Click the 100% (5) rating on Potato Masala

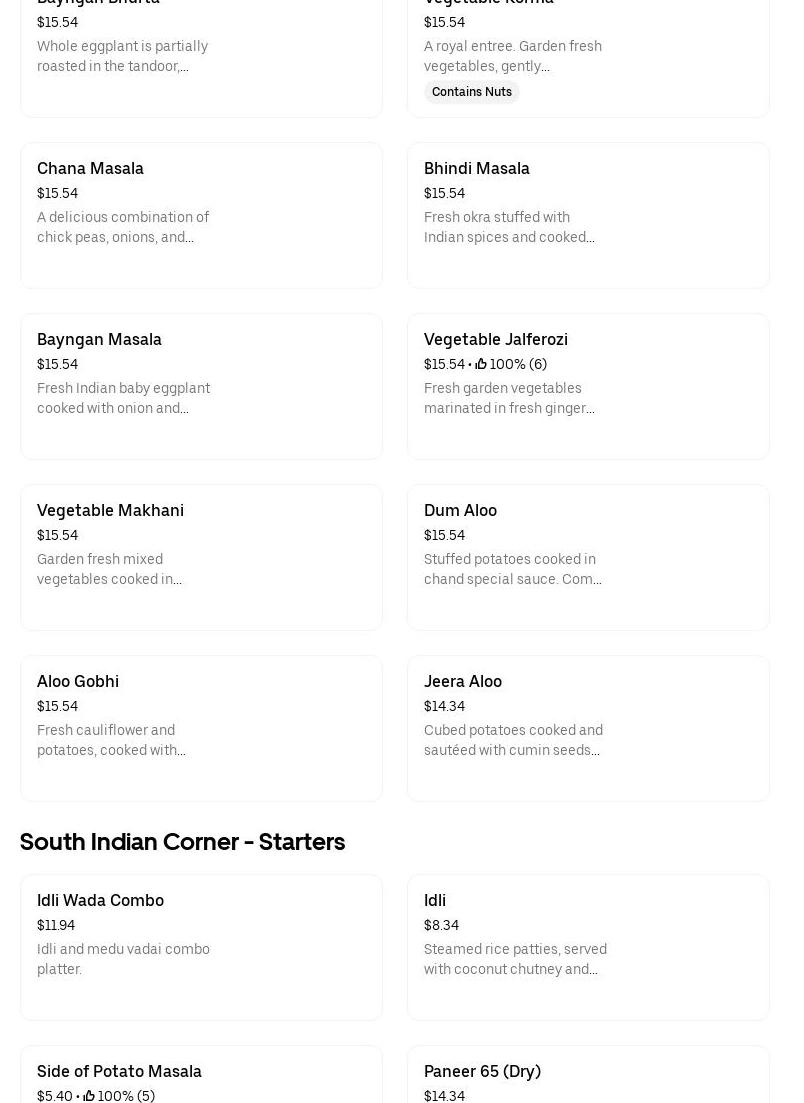pyautogui.click(x=126, y=1096)
